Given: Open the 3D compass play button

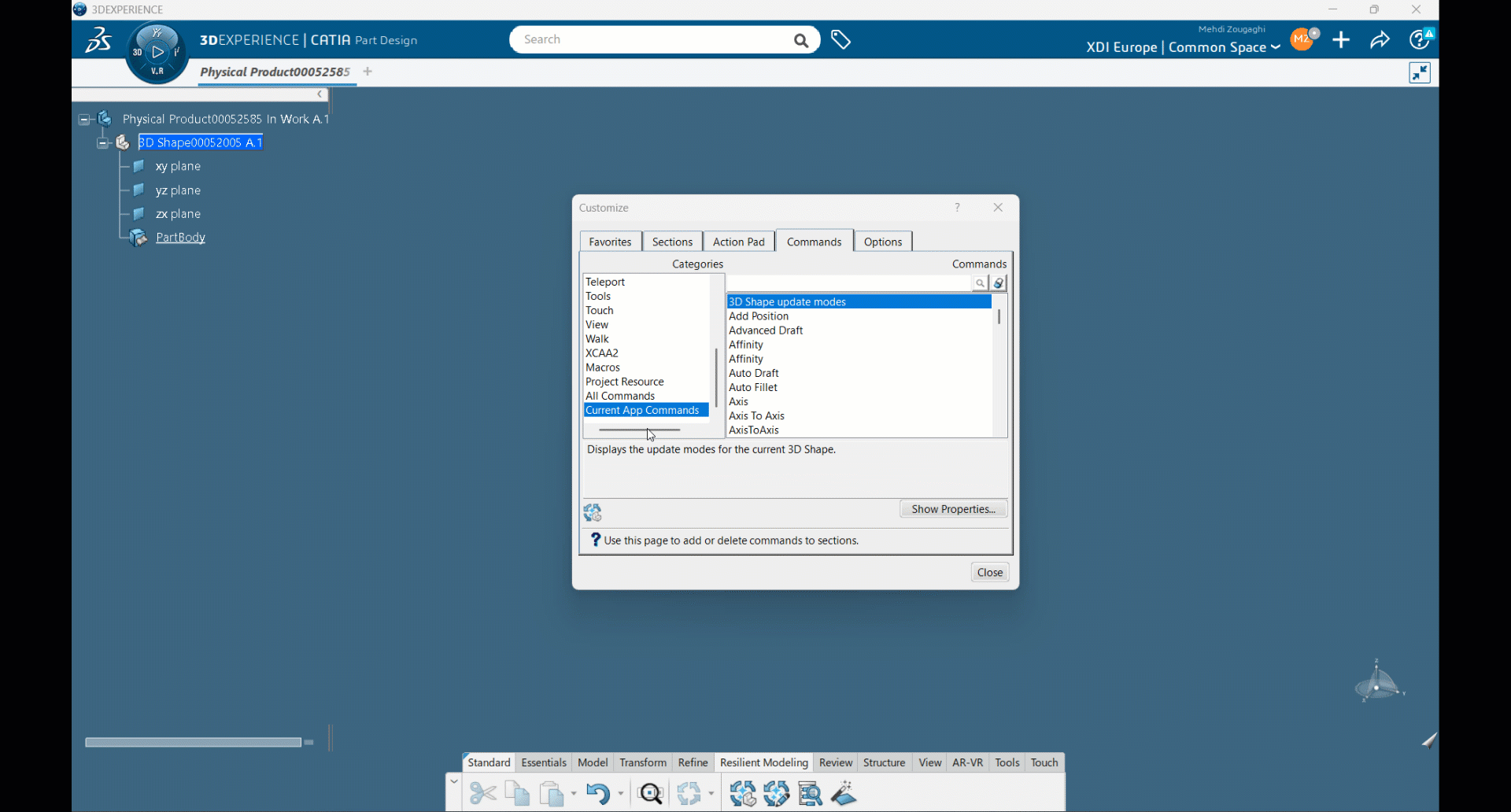Looking at the screenshot, I should (x=157, y=52).
